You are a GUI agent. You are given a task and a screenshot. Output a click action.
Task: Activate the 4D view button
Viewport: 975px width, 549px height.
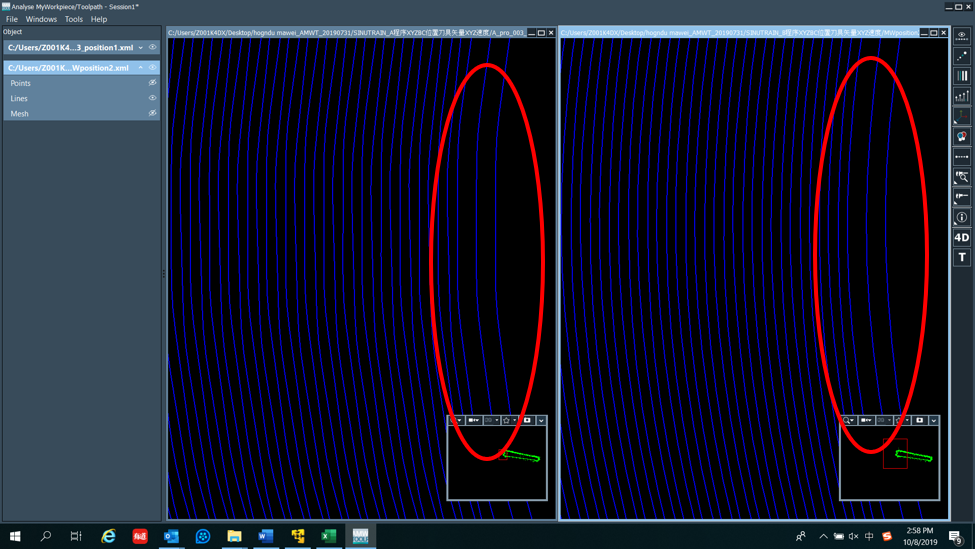[961, 237]
